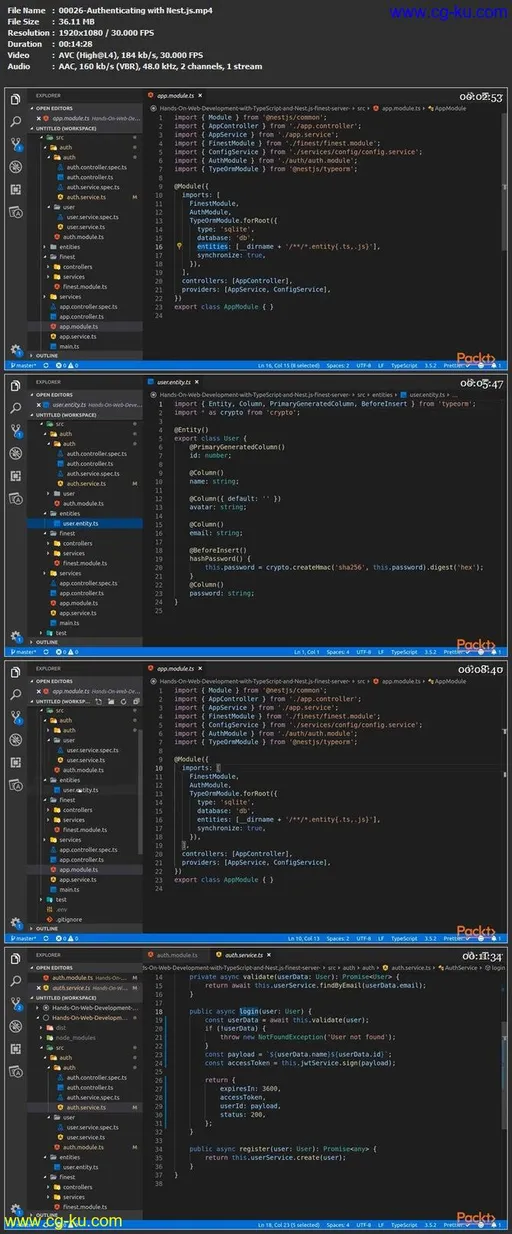Open Source Control in the 00:08:40 frame
This screenshot has width=512, height=1234.
pyautogui.click(x=15, y=718)
